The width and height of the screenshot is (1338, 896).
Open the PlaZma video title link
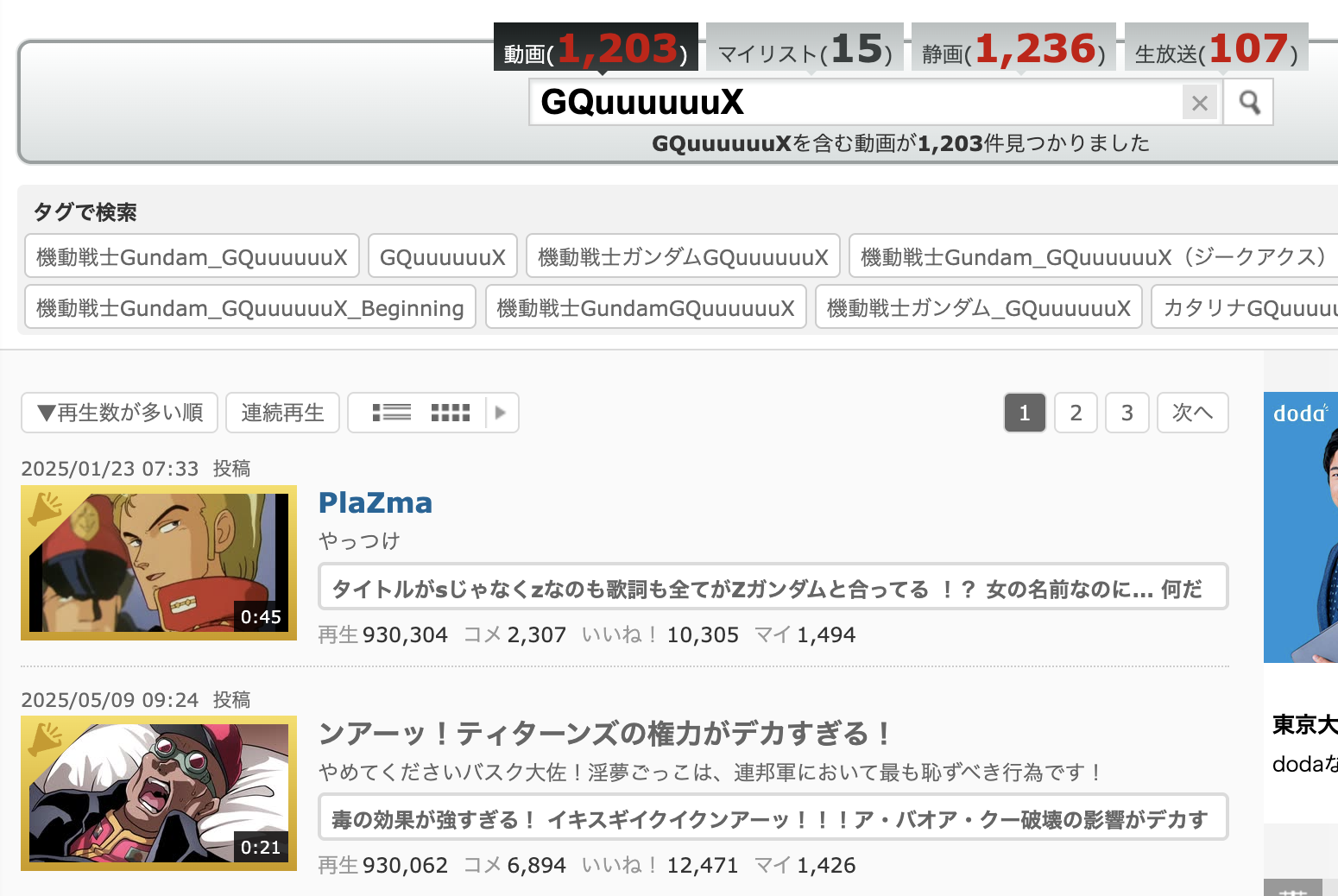(x=376, y=502)
